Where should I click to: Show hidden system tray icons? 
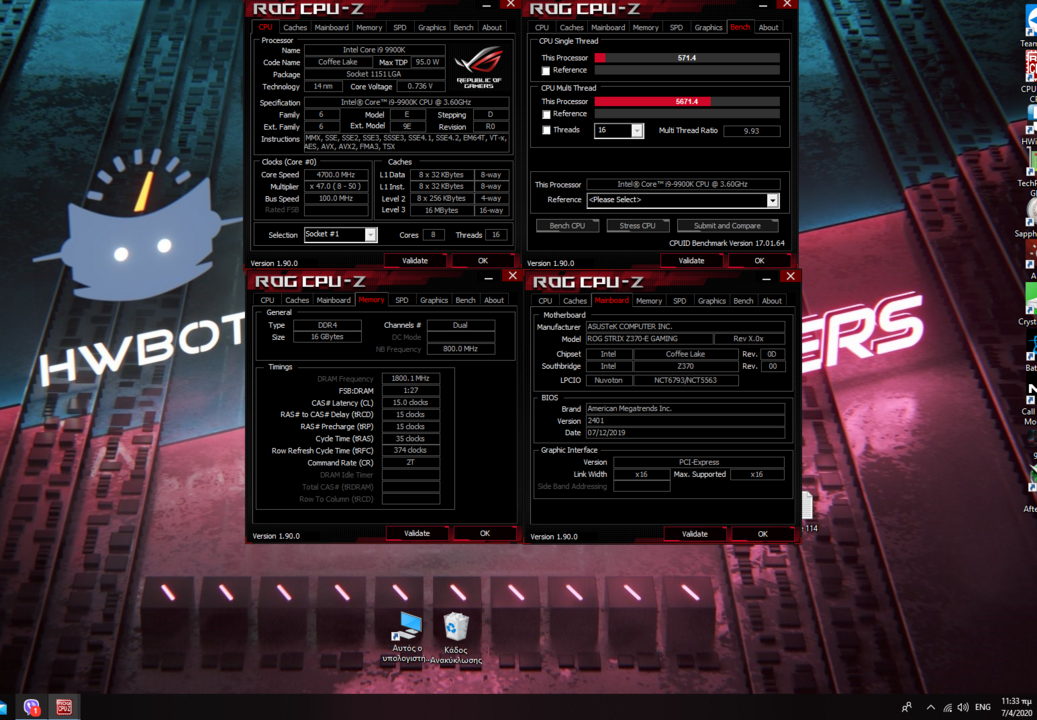(931, 707)
